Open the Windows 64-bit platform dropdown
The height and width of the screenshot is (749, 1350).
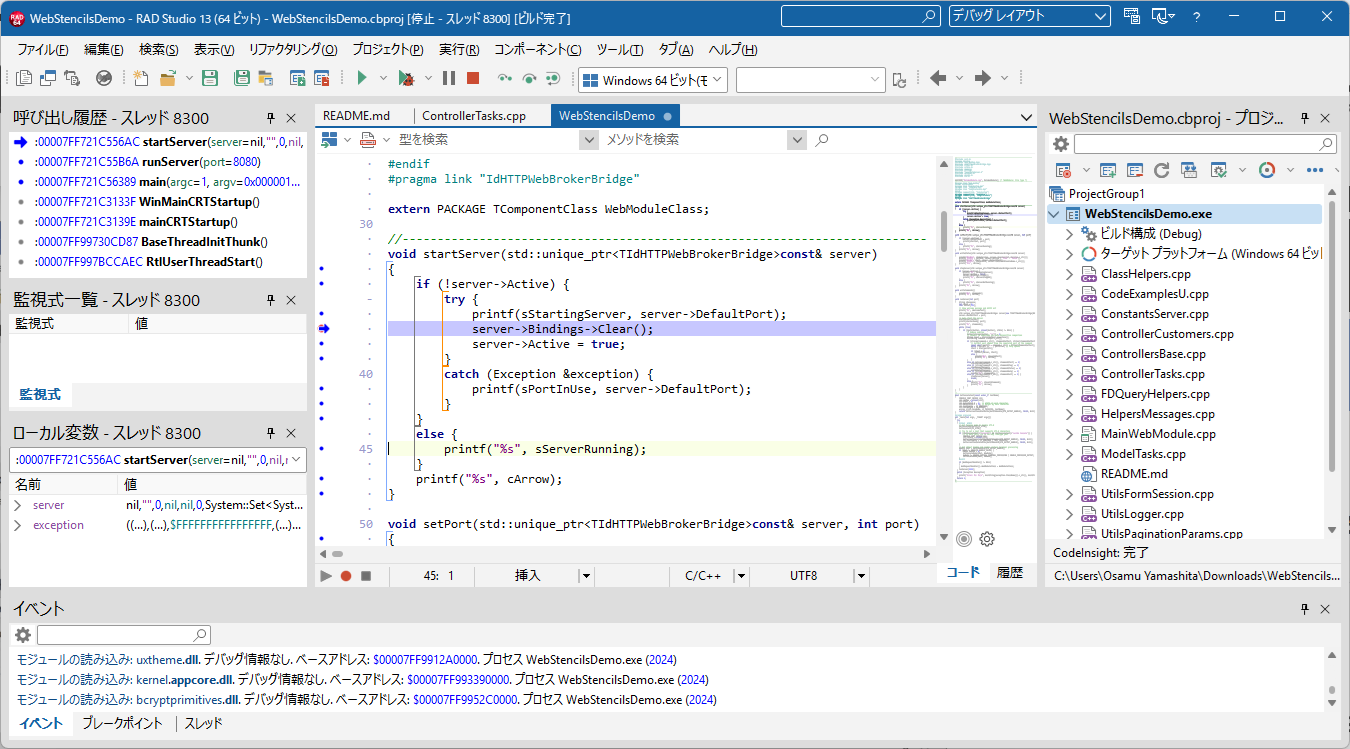(718, 79)
